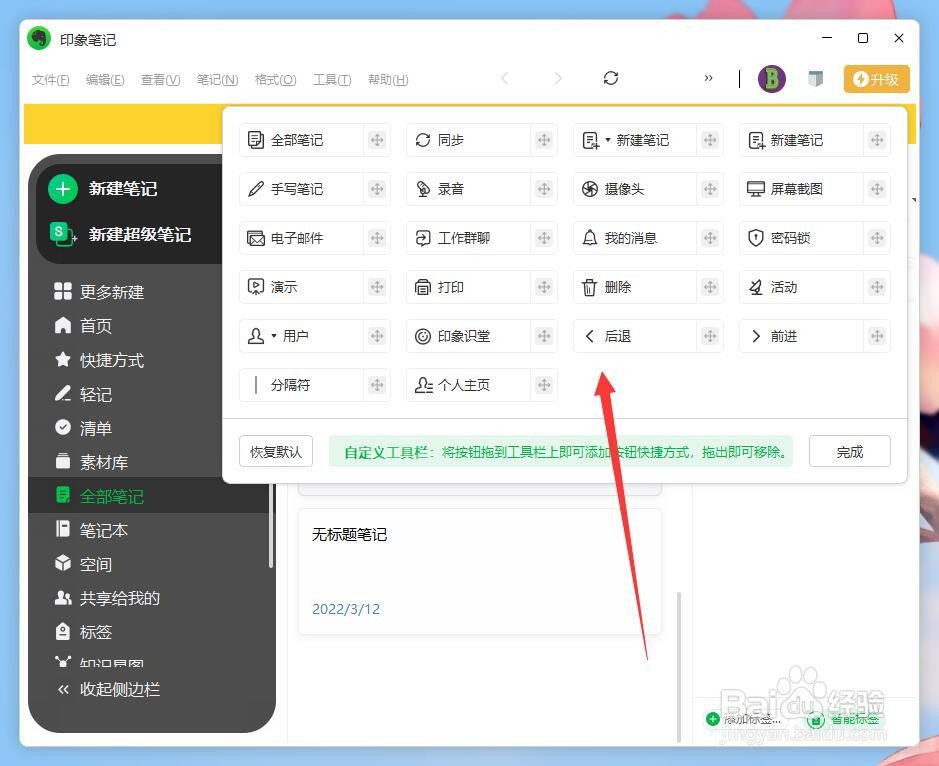Viewport: 939px width, 766px height.
Task: Select 全部笔记 in the sidebar
Action: (x=151, y=496)
